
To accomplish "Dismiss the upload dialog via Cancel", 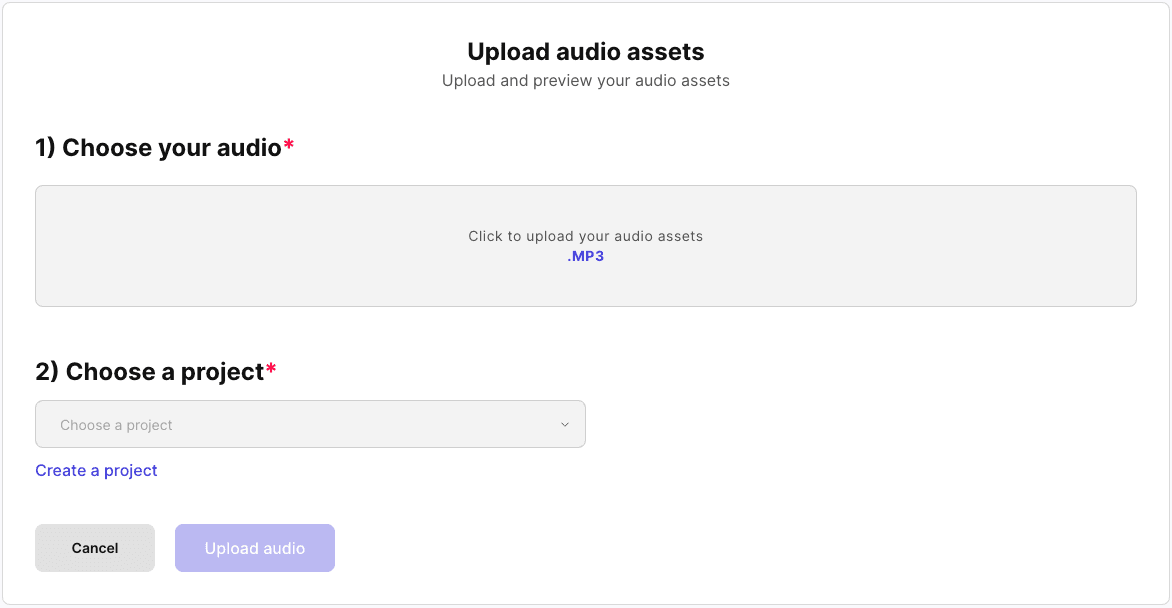I will [95, 548].
